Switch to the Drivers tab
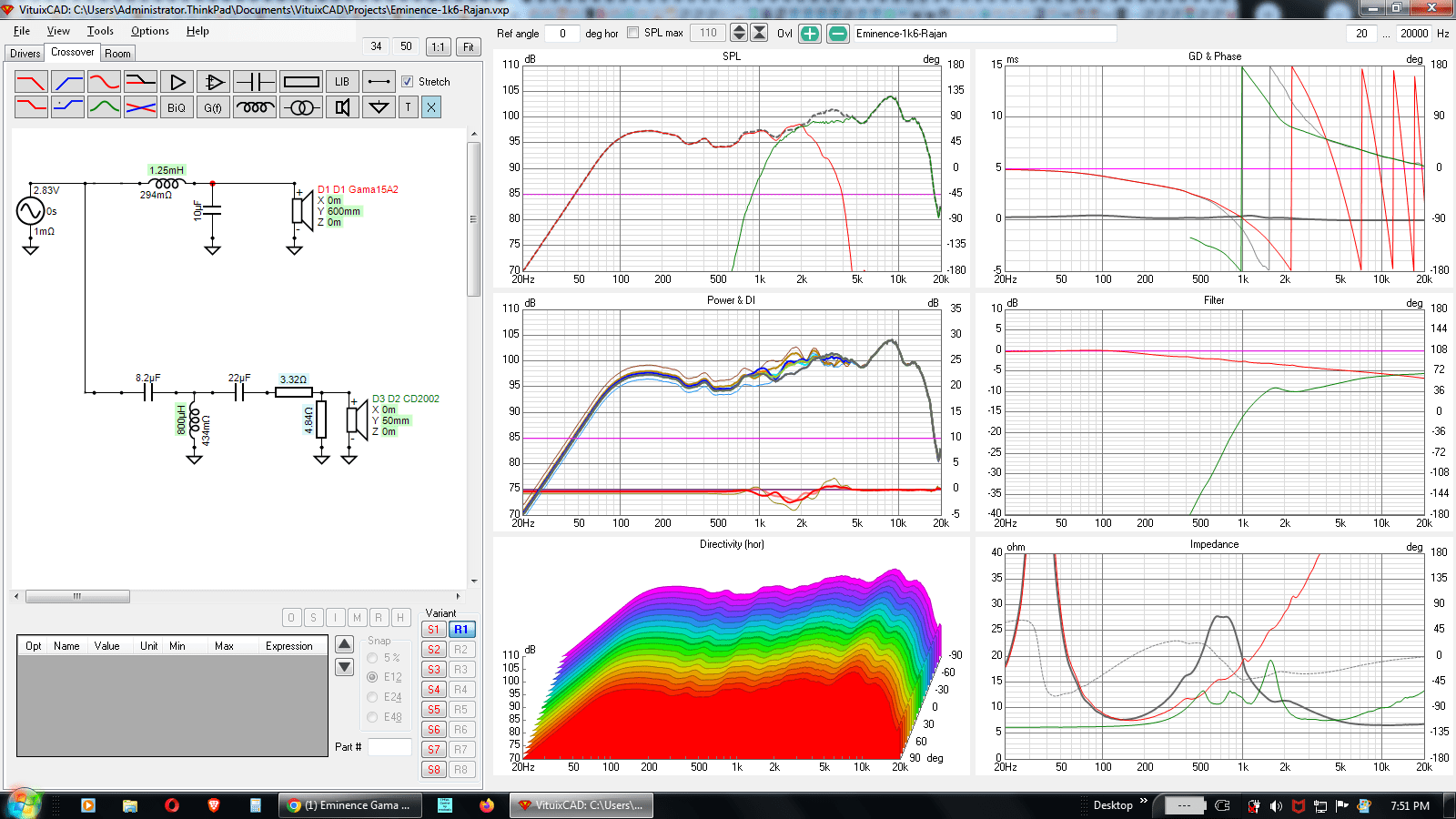This screenshot has width=1456, height=819. point(25,54)
